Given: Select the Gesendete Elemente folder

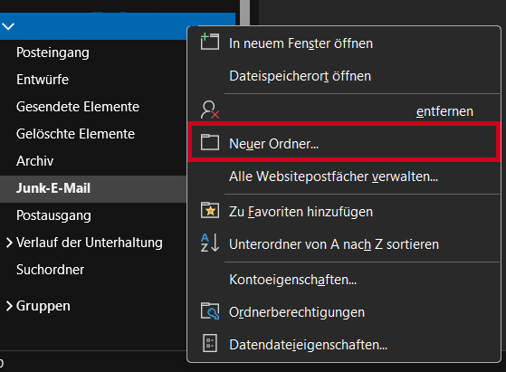Looking at the screenshot, I should point(78,107).
